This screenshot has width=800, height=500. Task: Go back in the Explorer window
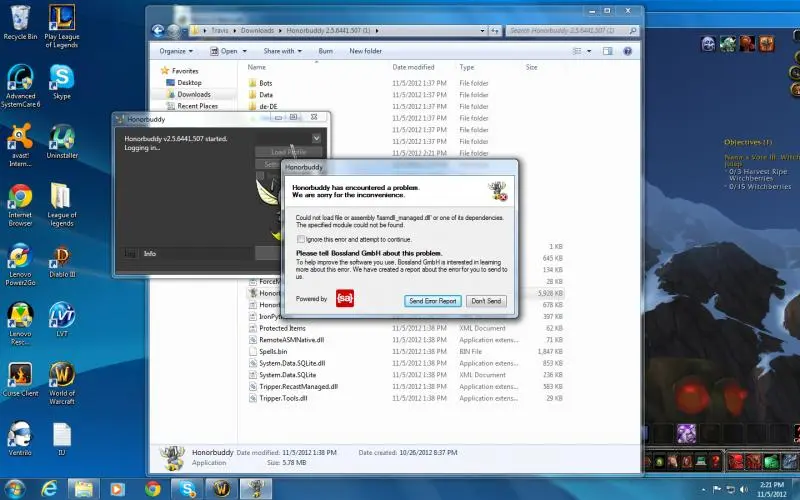(158, 31)
